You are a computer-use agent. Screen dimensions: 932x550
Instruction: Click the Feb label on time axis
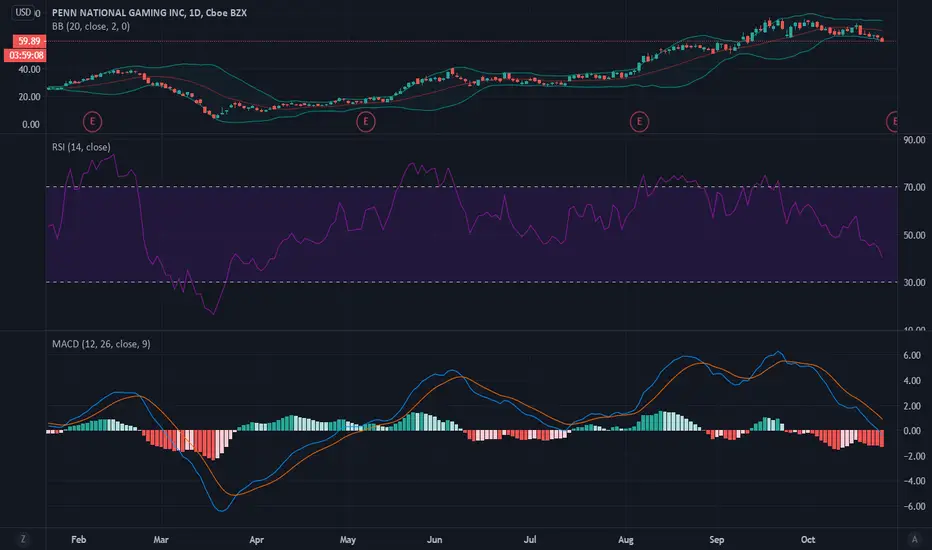tap(78, 540)
